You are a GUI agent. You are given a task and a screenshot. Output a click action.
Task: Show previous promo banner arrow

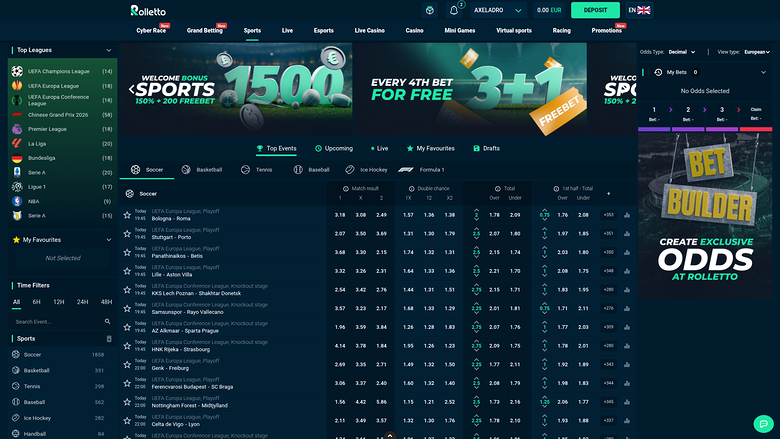coord(131,89)
